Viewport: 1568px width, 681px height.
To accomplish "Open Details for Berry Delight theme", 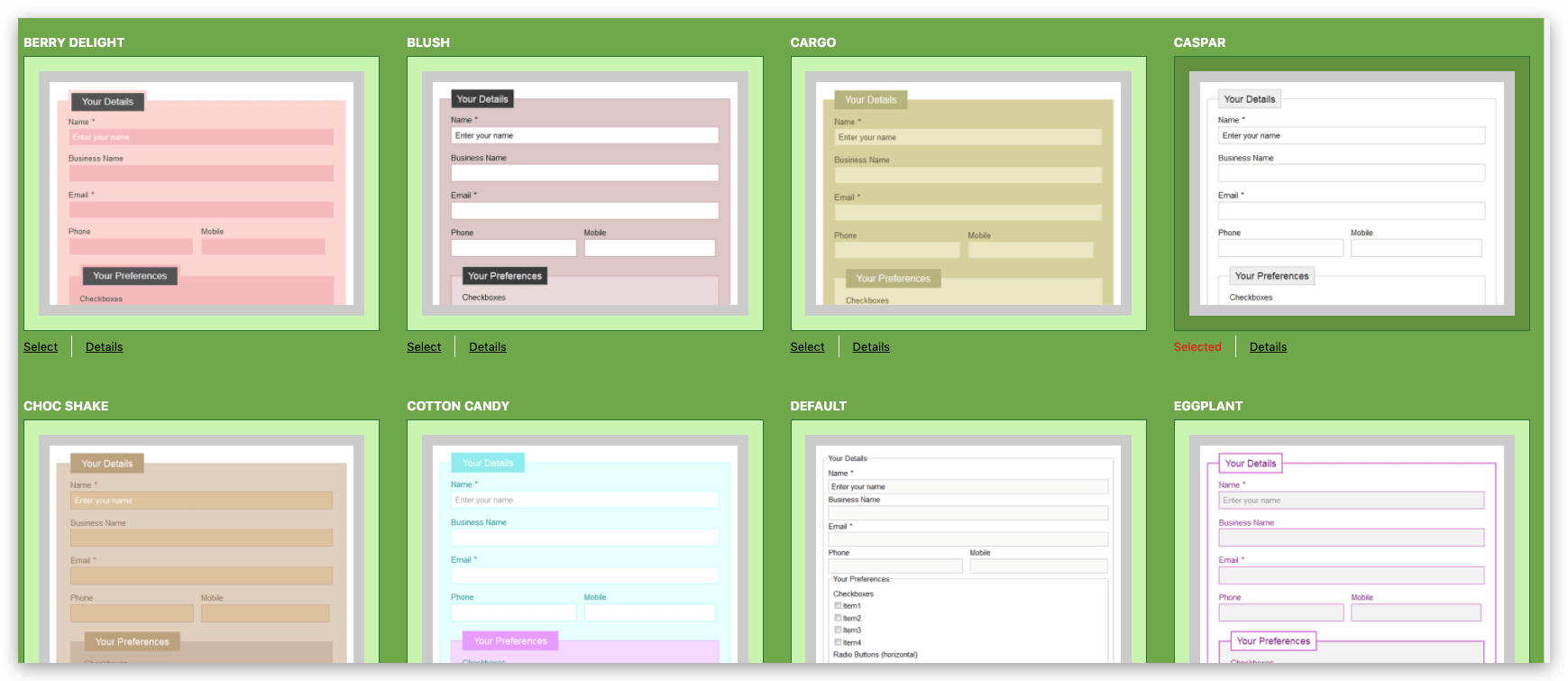I will tap(104, 347).
